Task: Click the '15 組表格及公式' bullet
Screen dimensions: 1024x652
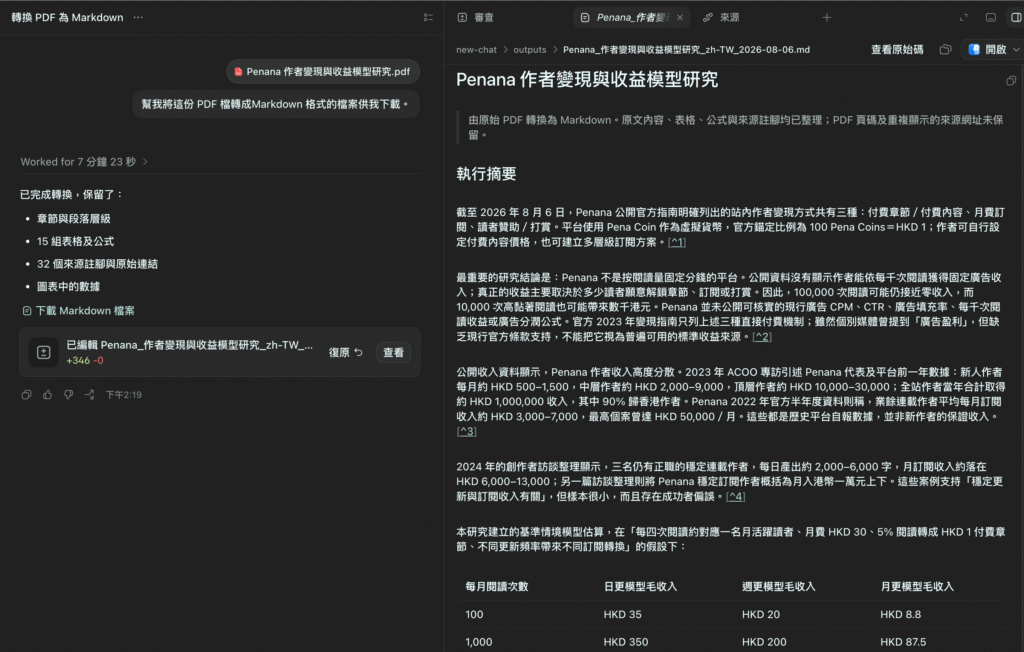Action: [x=75, y=242]
